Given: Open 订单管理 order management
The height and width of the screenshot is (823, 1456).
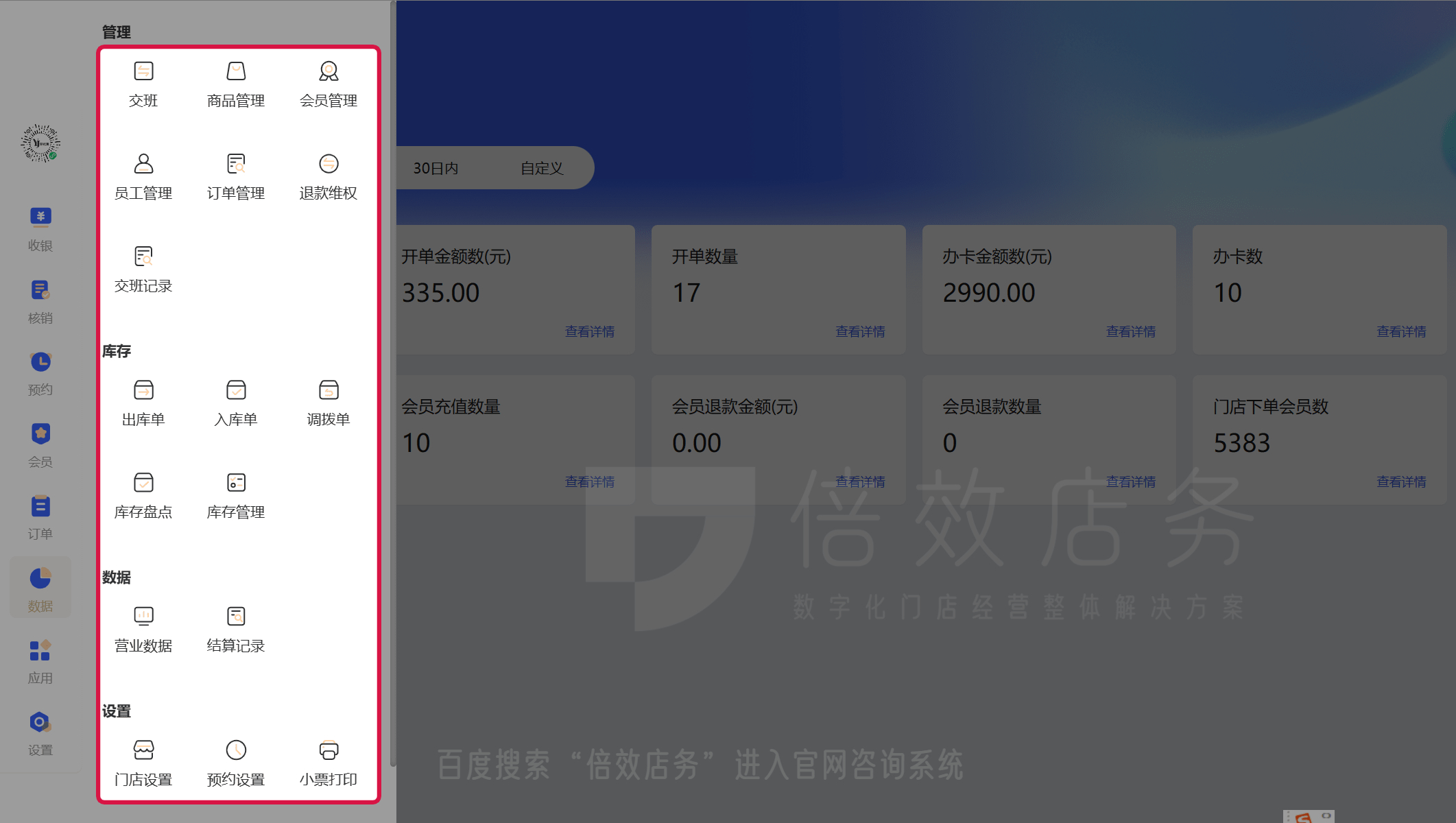Looking at the screenshot, I should coord(236,177).
